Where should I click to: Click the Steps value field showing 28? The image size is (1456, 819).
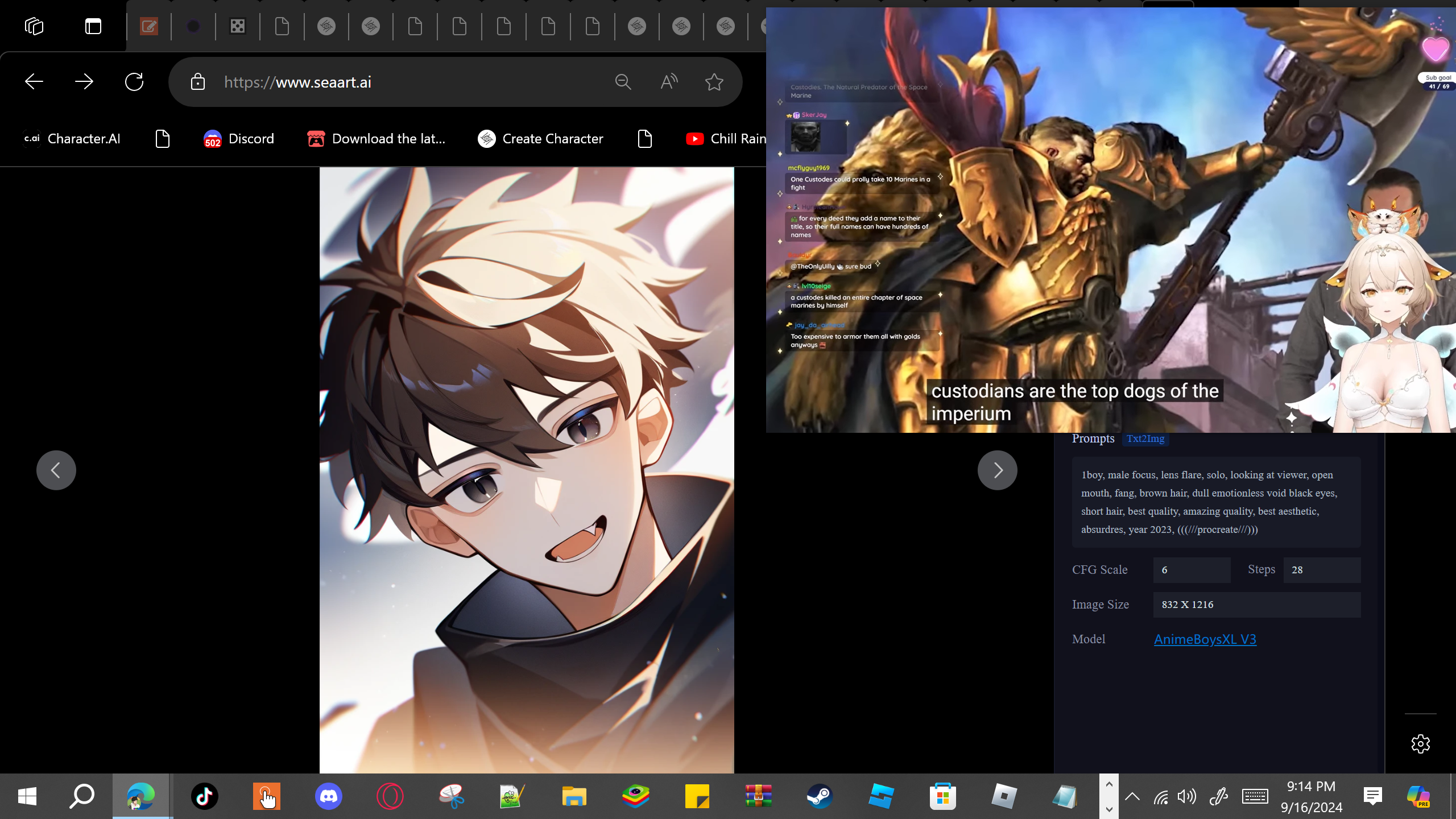tap(1322, 570)
